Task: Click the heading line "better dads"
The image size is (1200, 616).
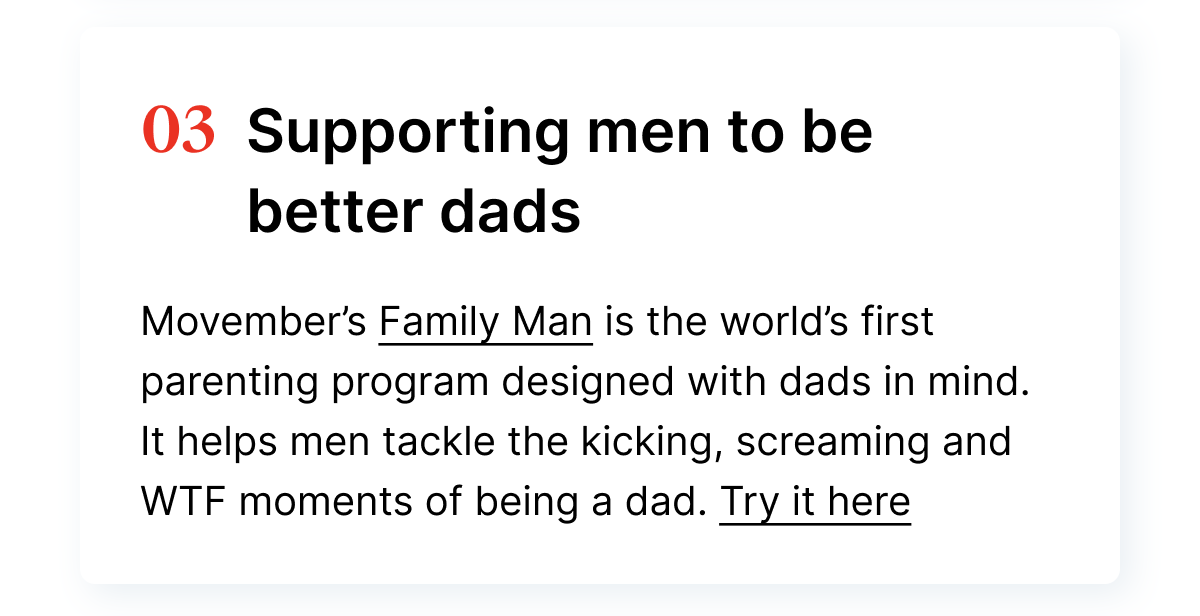Action: pyautogui.click(x=414, y=212)
